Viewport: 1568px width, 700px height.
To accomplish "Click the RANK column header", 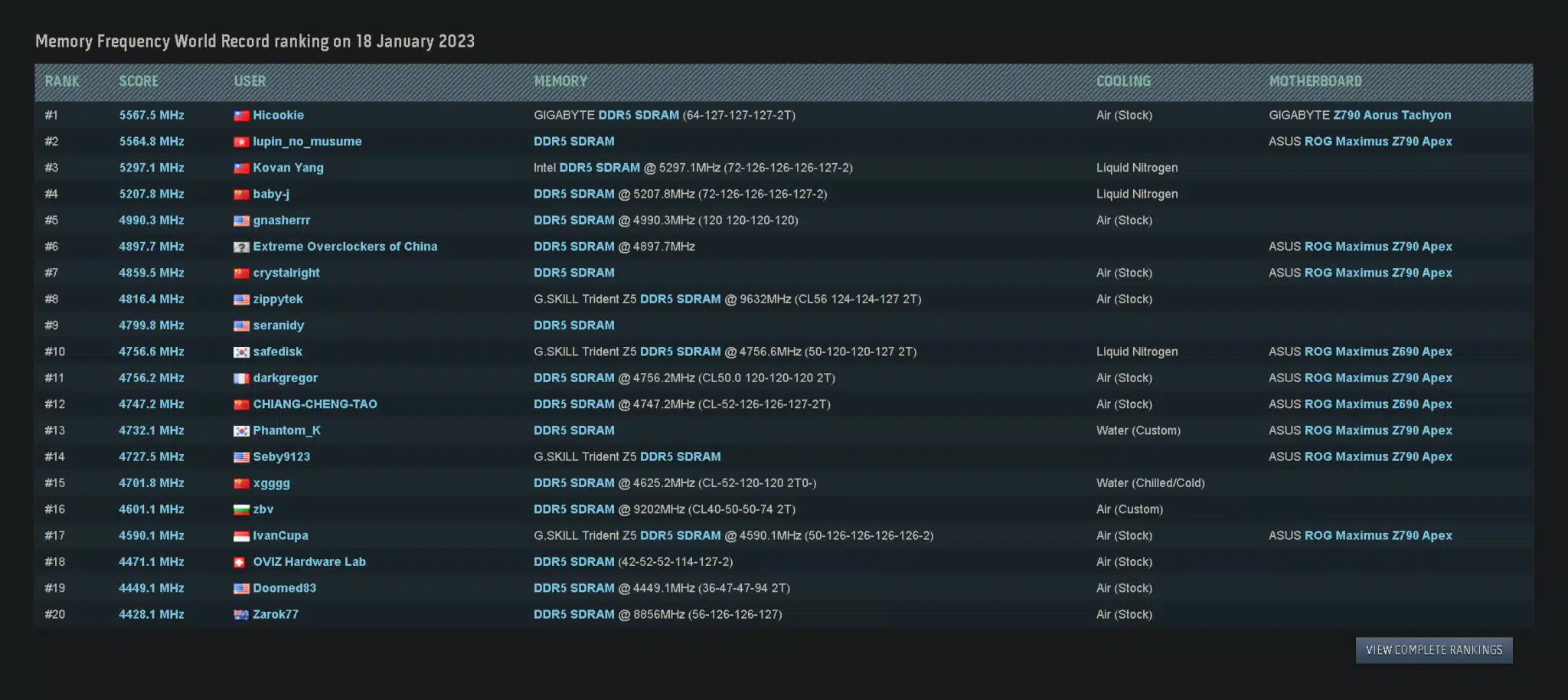I will 62,81.
